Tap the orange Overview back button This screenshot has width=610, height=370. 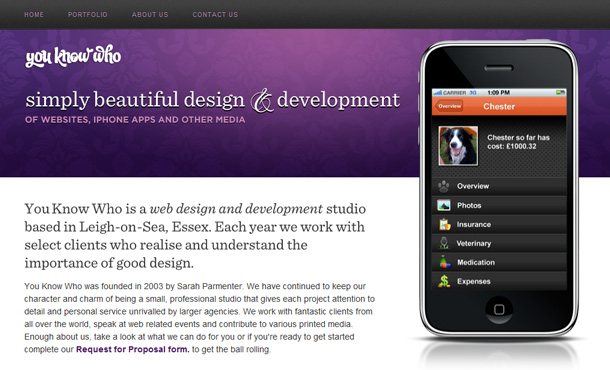[449, 106]
